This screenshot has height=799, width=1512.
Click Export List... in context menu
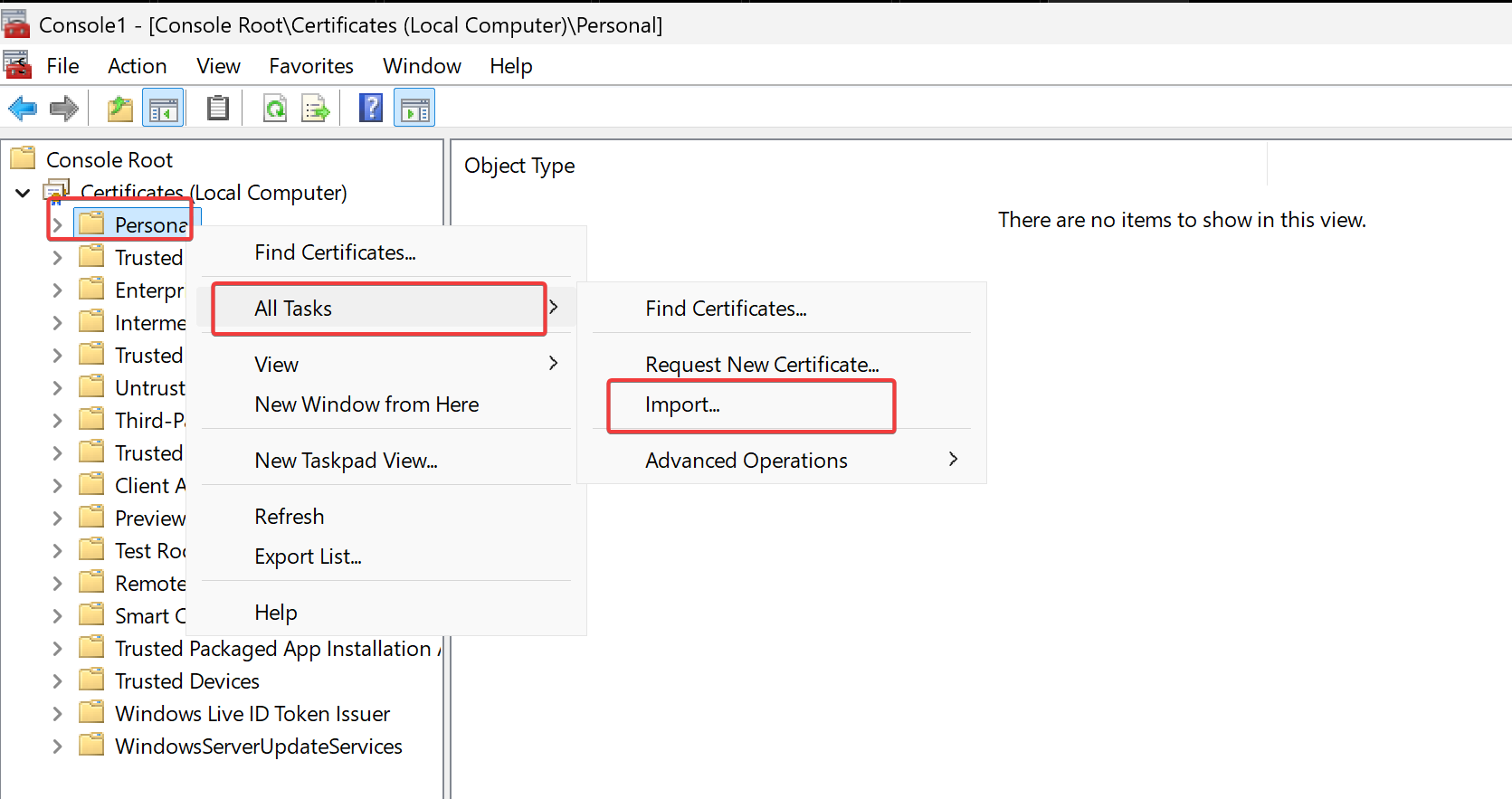[x=308, y=556]
